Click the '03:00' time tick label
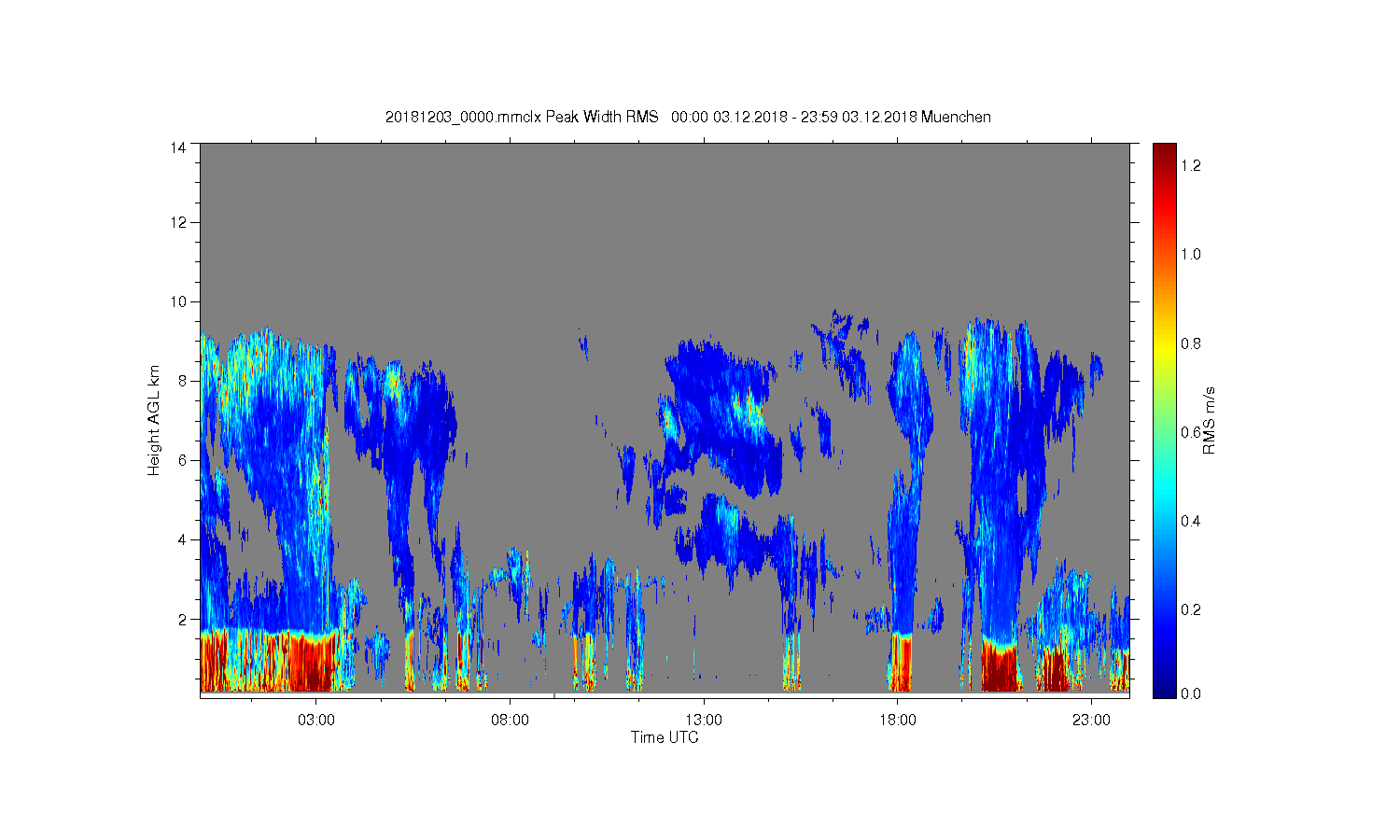1400x840 pixels. (316, 721)
